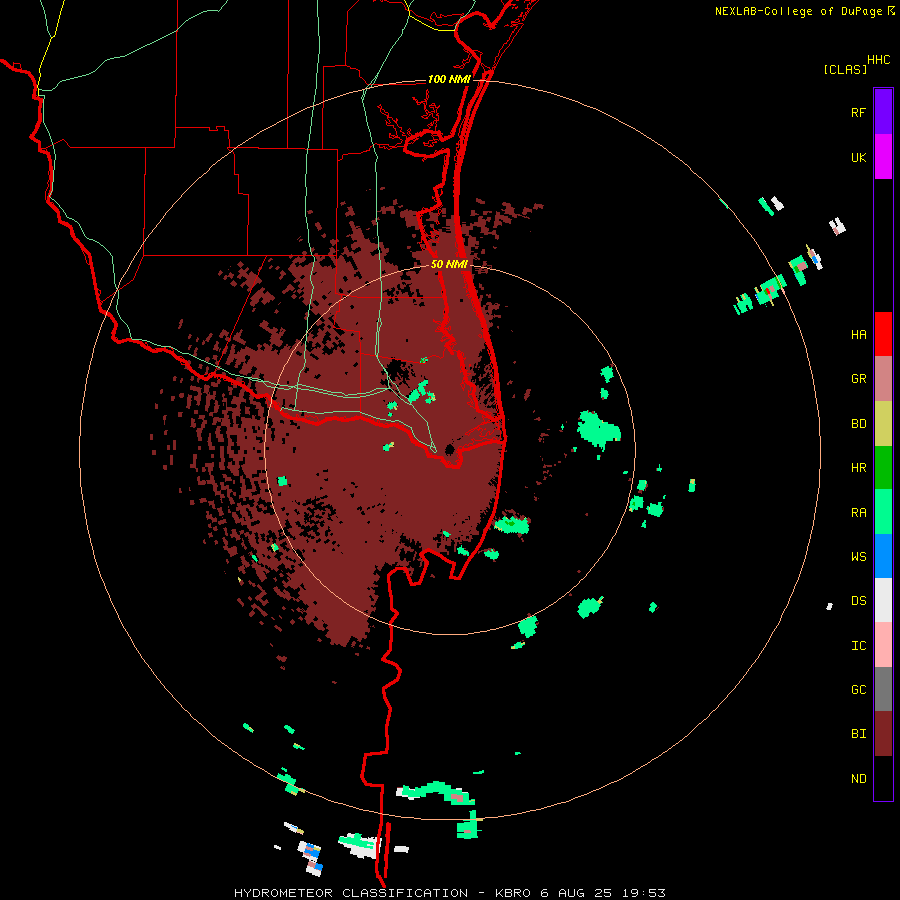Select the HR legend label
The height and width of the screenshot is (900, 900).
coord(858,468)
